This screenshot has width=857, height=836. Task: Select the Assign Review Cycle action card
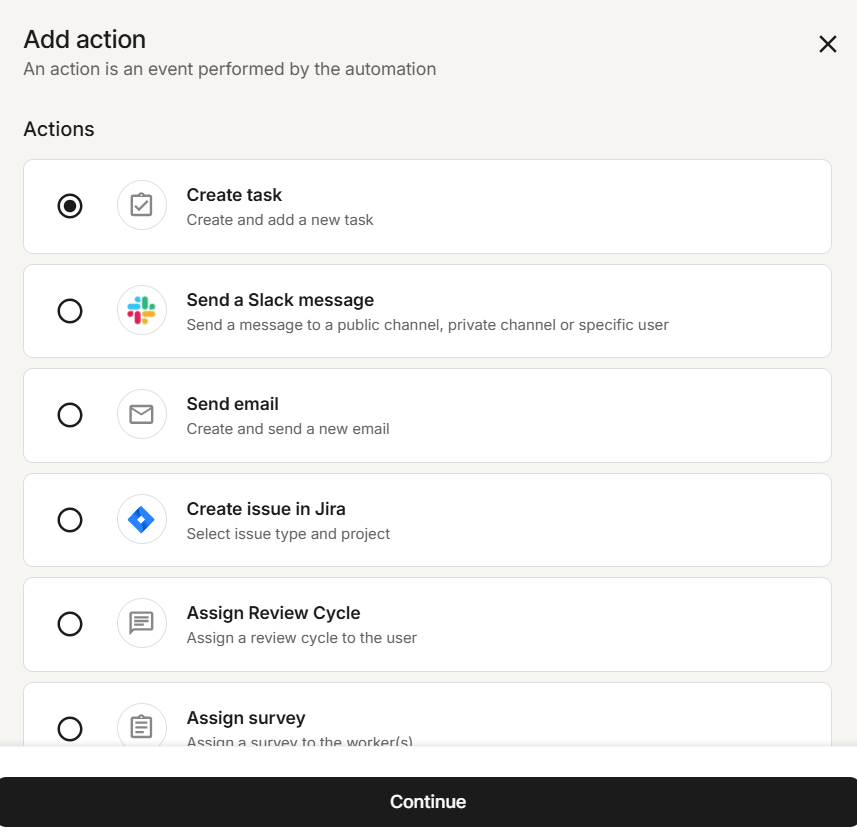tap(428, 623)
